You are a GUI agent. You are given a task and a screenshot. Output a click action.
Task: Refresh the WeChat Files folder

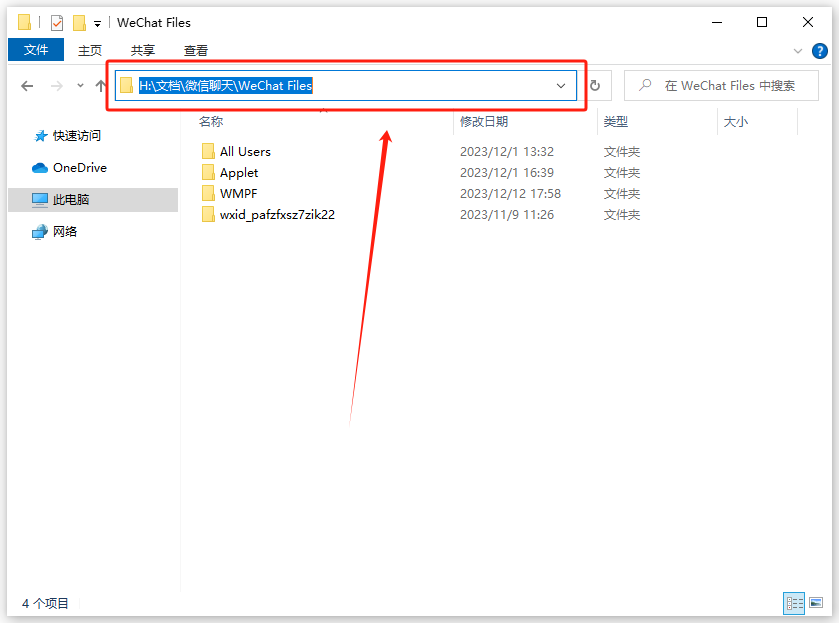[595, 86]
